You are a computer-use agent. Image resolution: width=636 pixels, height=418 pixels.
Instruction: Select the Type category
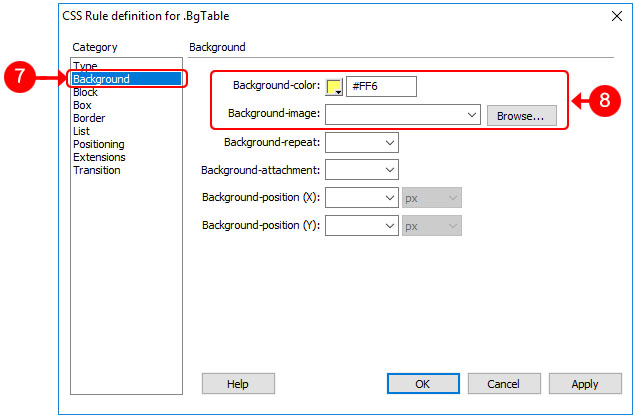tap(85, 66)
